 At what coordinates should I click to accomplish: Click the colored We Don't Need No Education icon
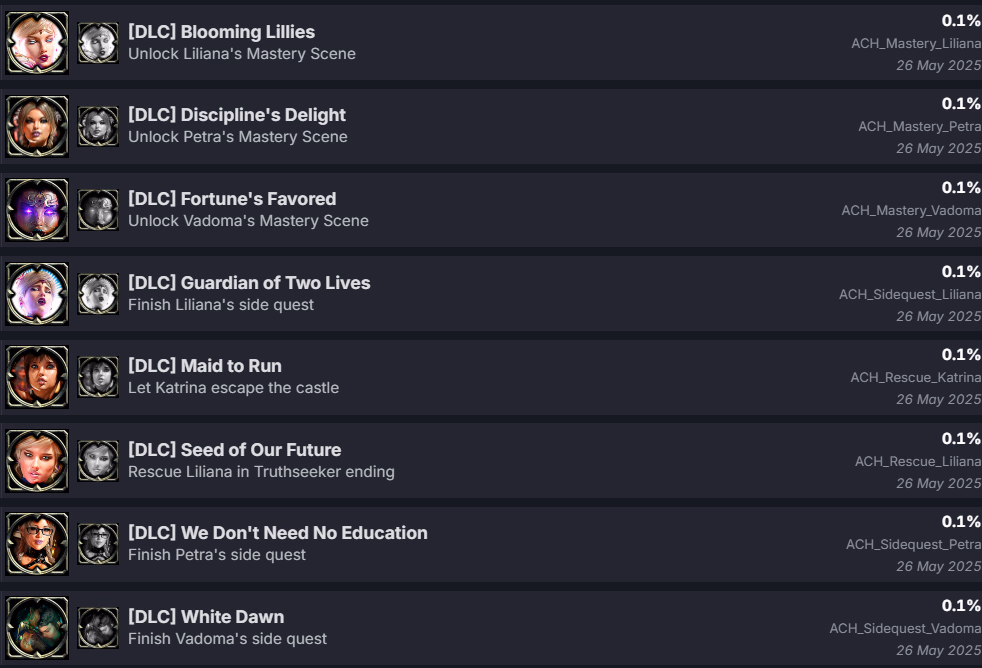click(x=37, y=545)
